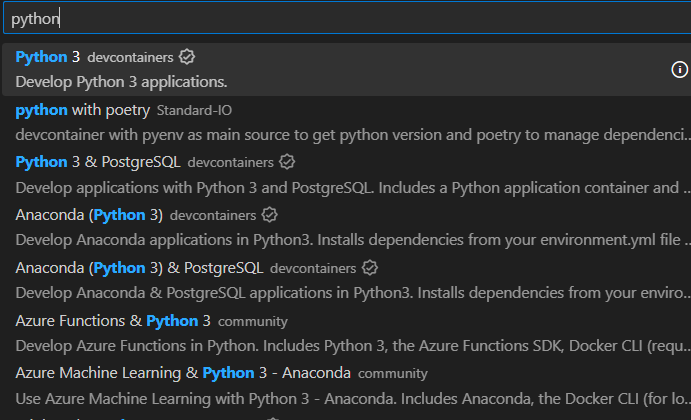The width and height of the screenshot is (691, 420).
Task: Click 'community' label on Azure Machine Learning row
Action: (393, 374)
